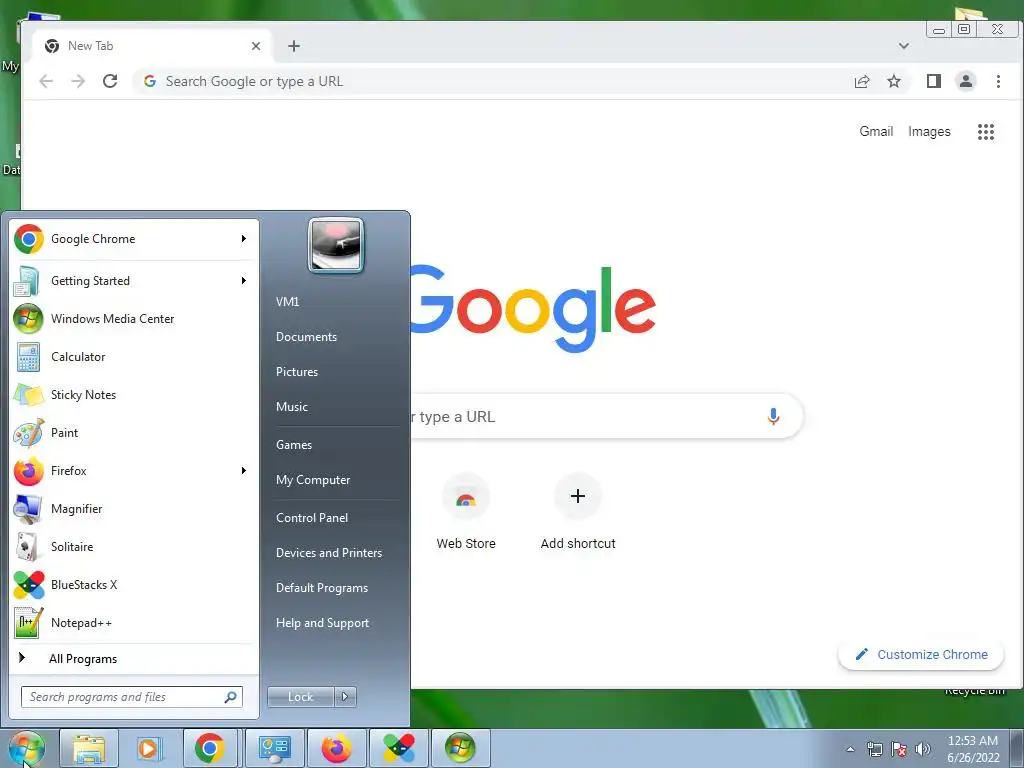Show All Programs list
This screenshot has height=768, width=1024.
[134, 658]
